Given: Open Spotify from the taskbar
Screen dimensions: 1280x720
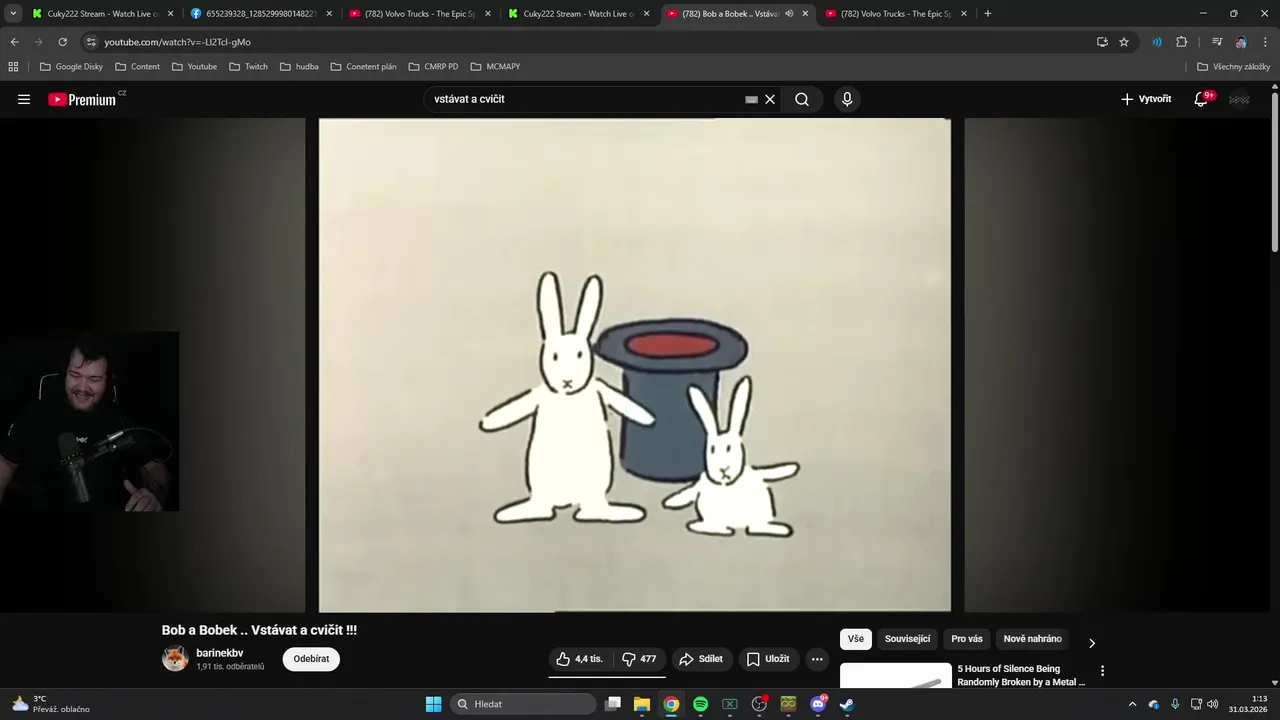Looking at the screenshot, I should (700, 704).
